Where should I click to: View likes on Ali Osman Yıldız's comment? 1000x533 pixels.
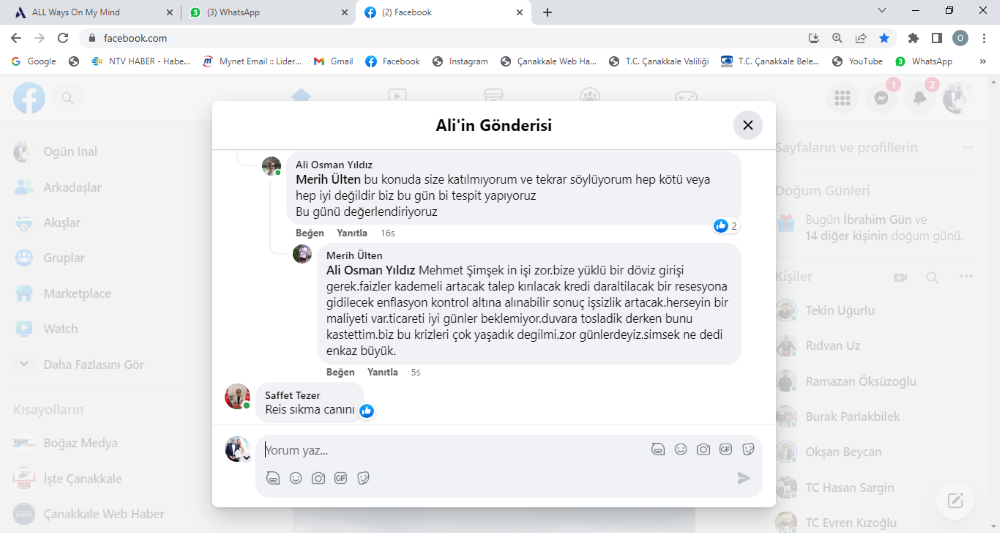click(726, 226)
